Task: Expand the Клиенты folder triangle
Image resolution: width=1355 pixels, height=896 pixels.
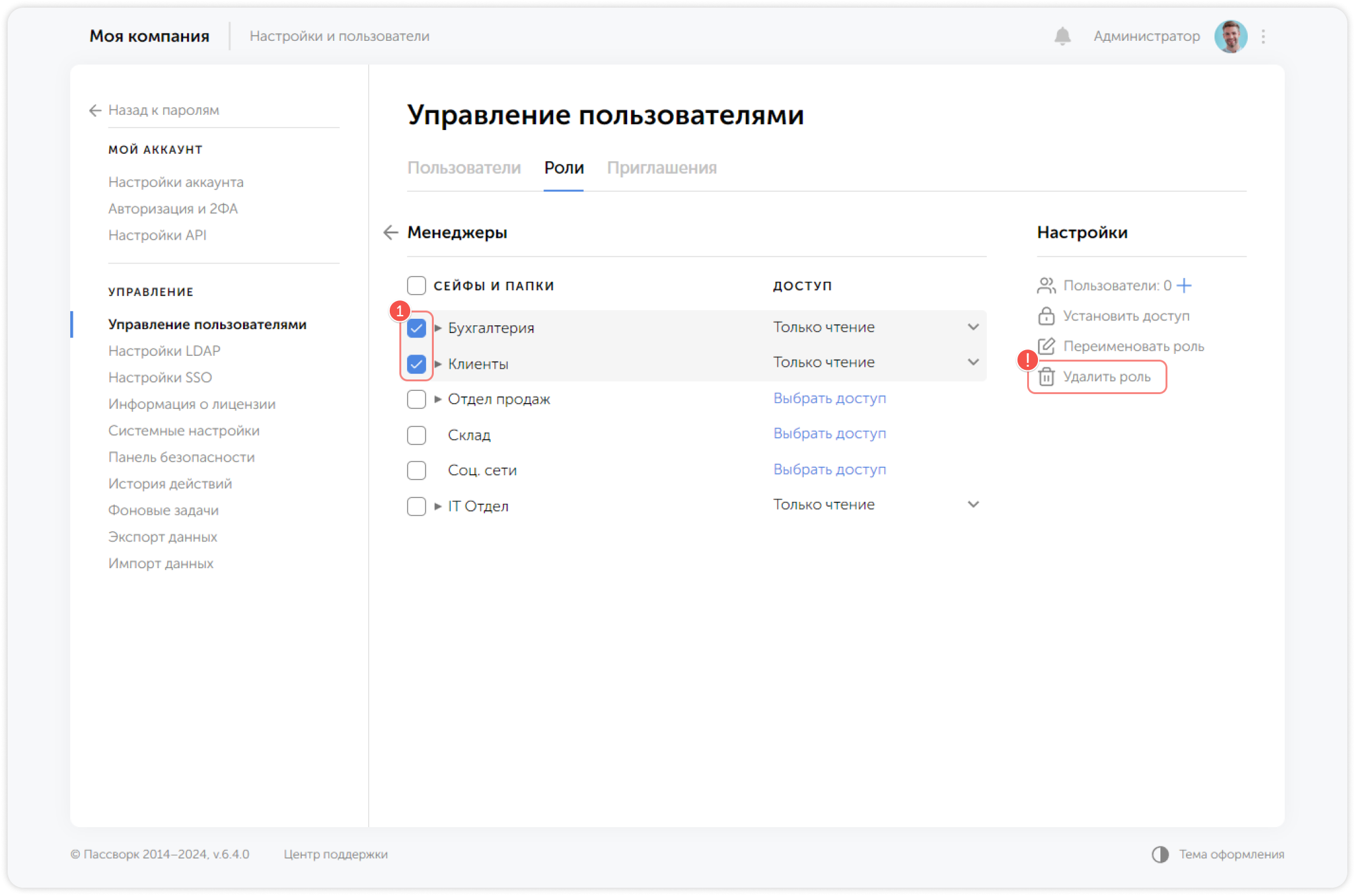Action: 438,364
